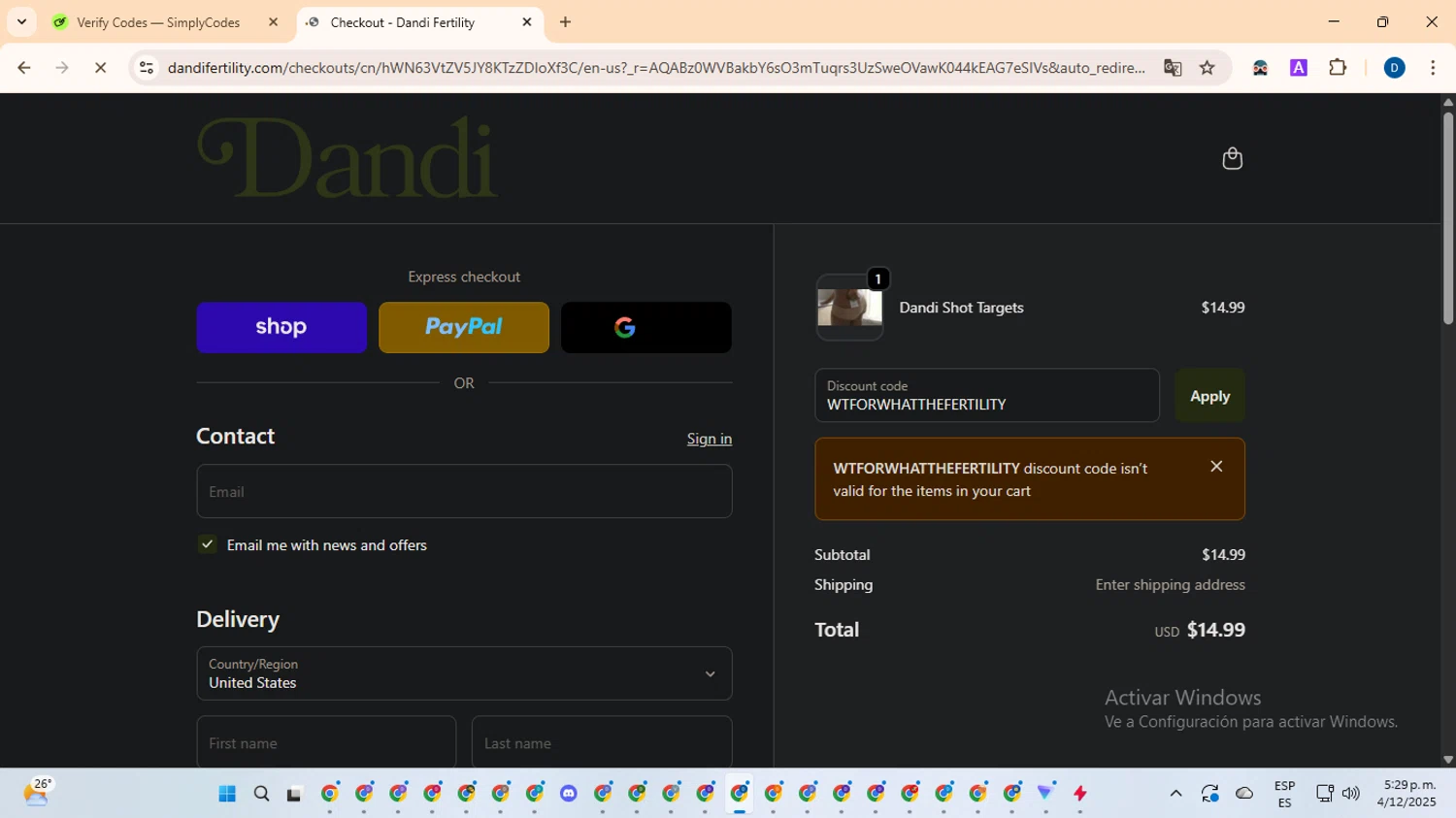Pay with Shop Pay express button
This screenshot has width=1456, height=818.
coord(281,327)
